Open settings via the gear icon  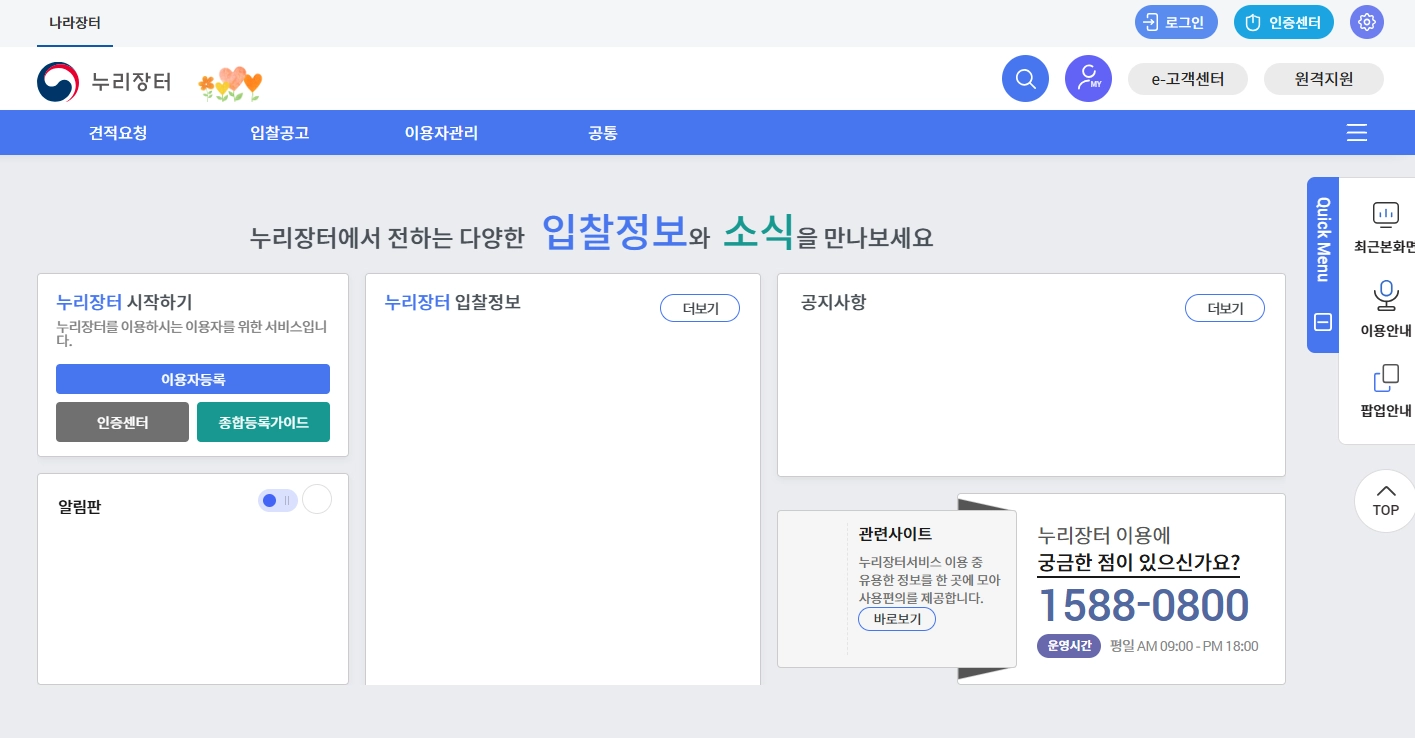tap(1366, 22)
